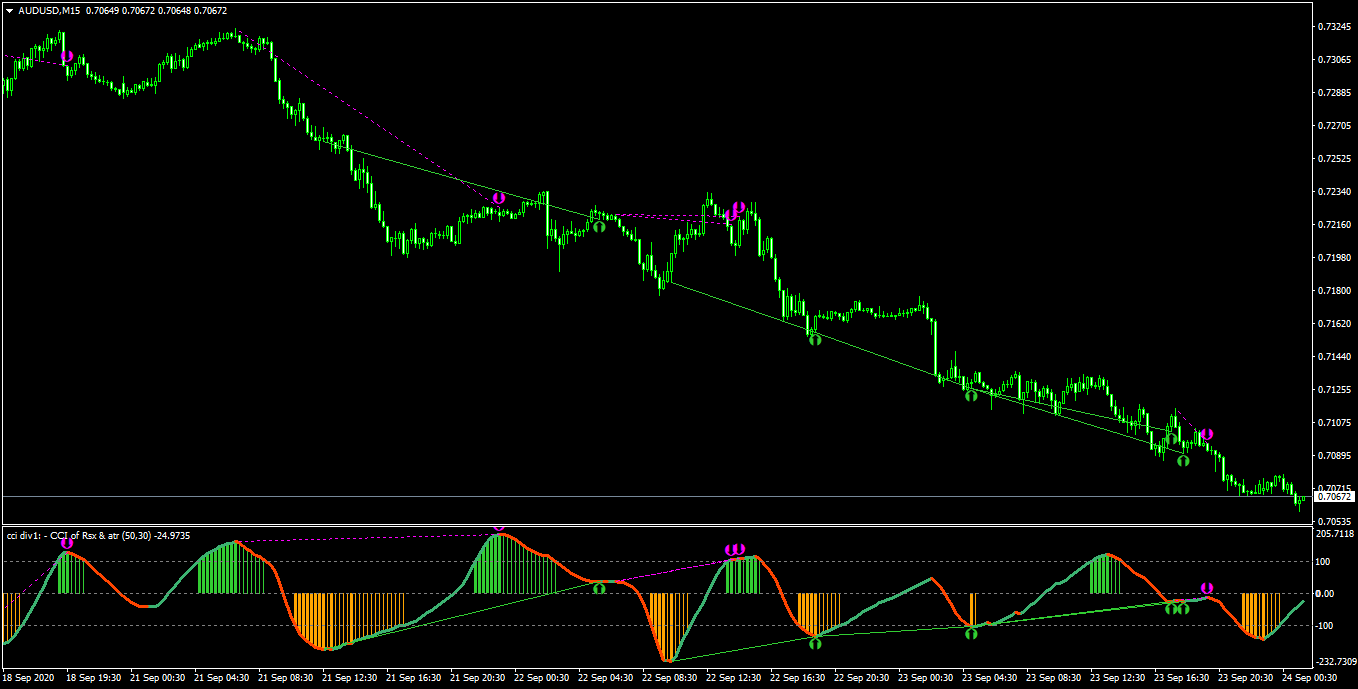Select the horizontal bid price line
This screenshot has height=689, width=1358.
coord(657,496)
